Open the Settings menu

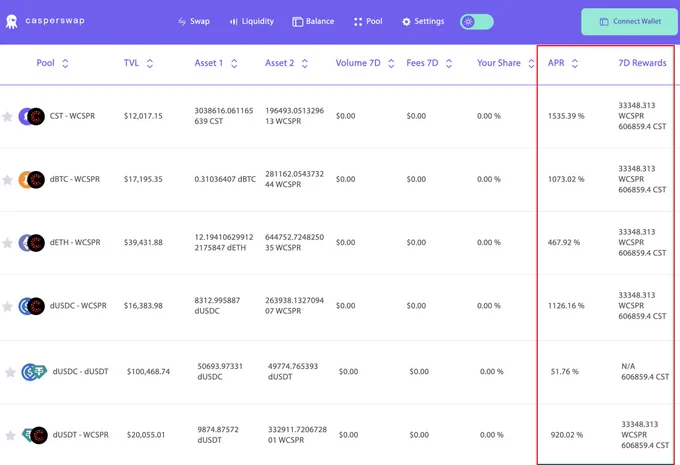click(423, 21)
